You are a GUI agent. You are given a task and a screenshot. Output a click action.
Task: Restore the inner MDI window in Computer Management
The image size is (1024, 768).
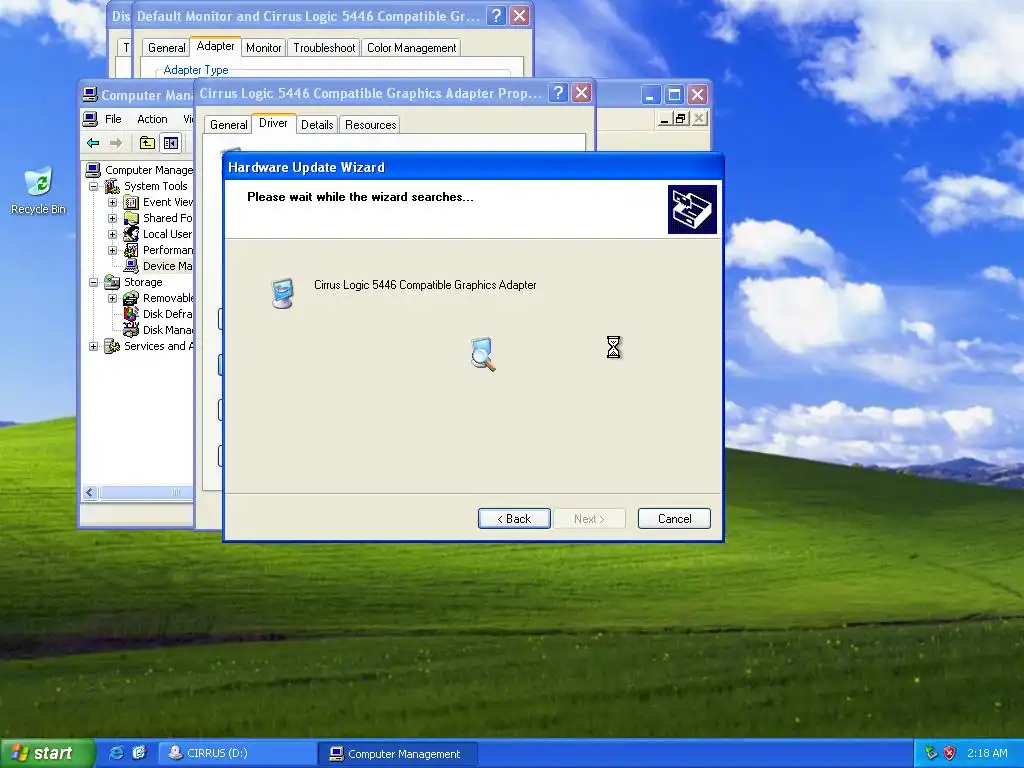(x=681, y=118)
